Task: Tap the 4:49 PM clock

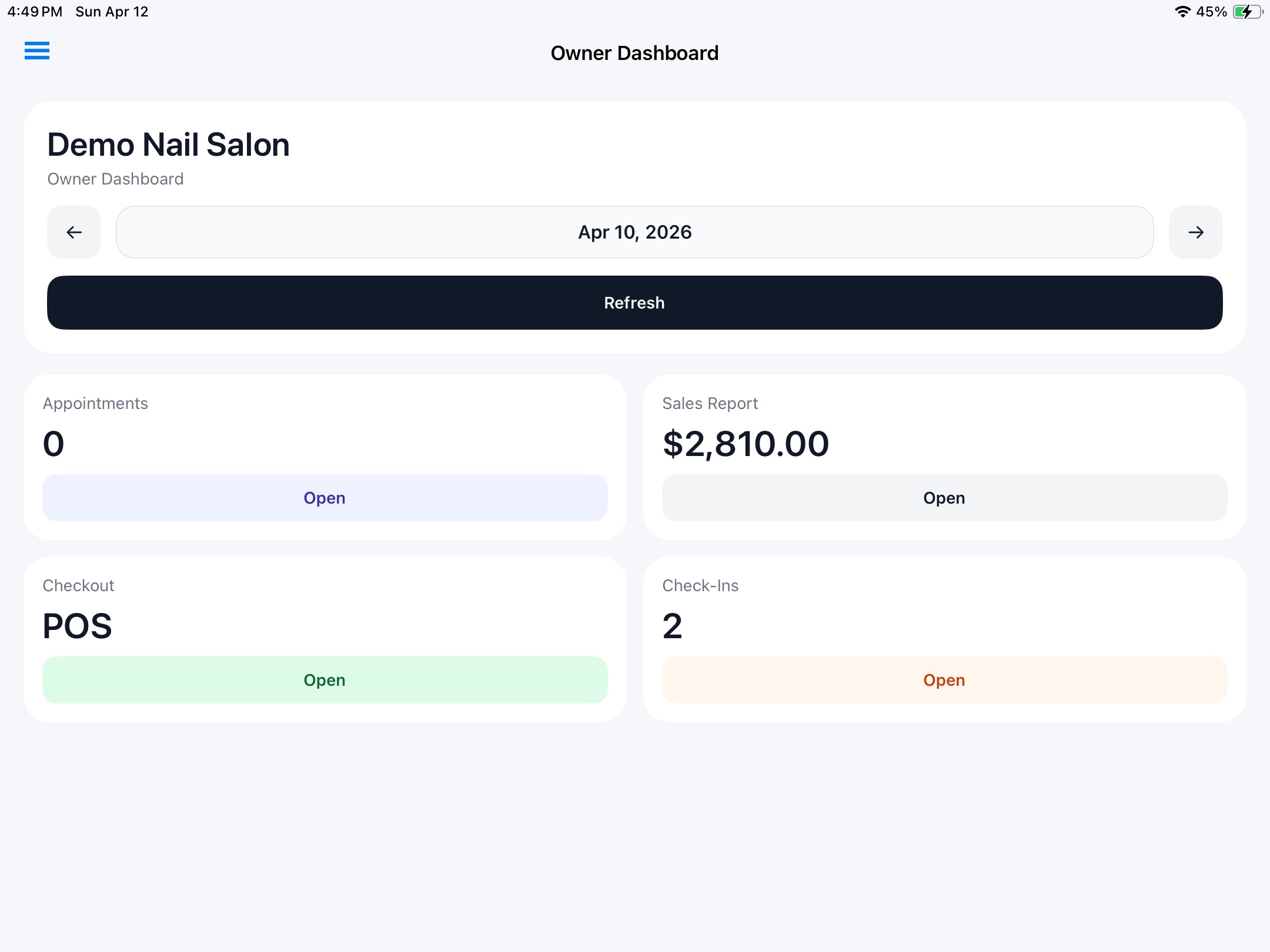Action: click(x=35, y=12)
